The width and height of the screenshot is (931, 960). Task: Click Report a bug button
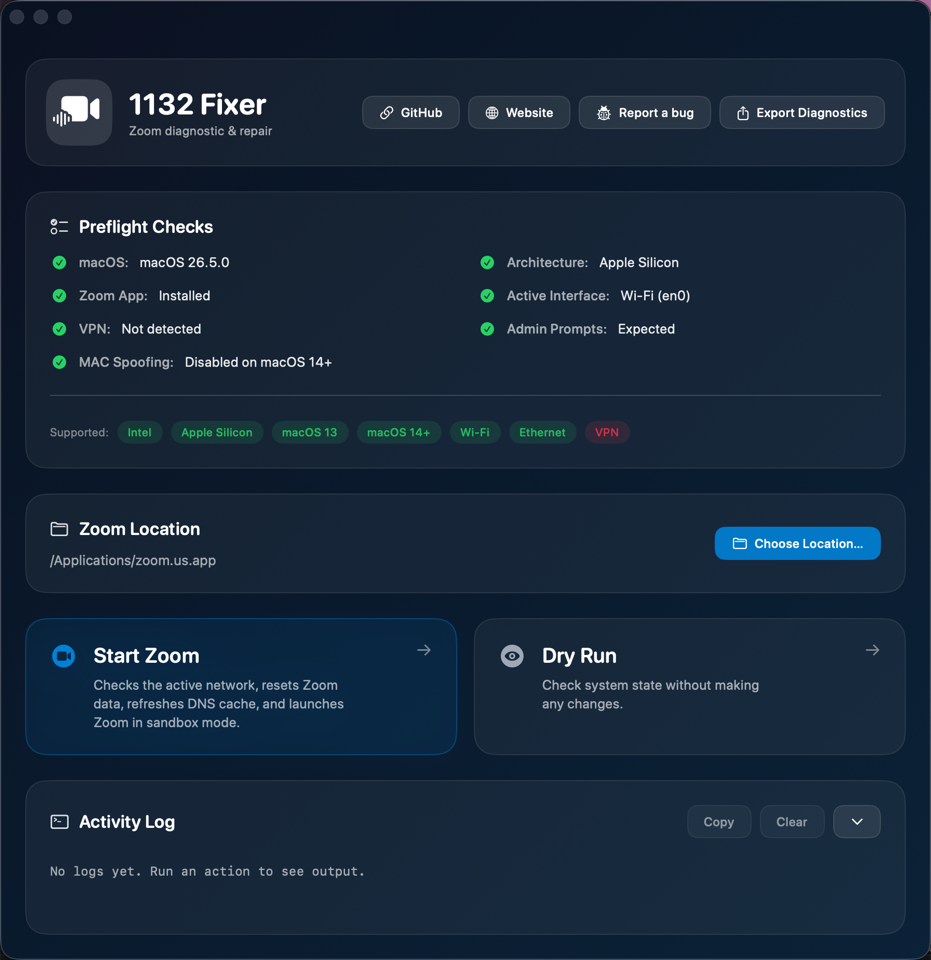click(645, 113)
